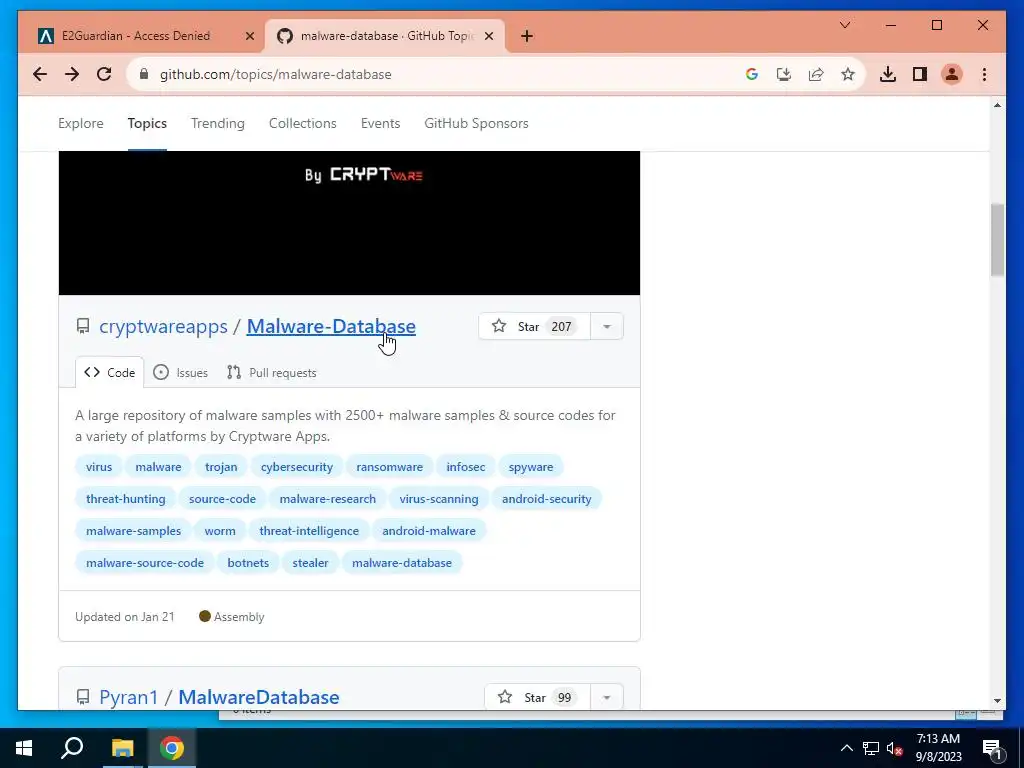This screenshot has height=768, width=1024.
Task: Click the lock icon in the address bar
Action: [144, 74]
